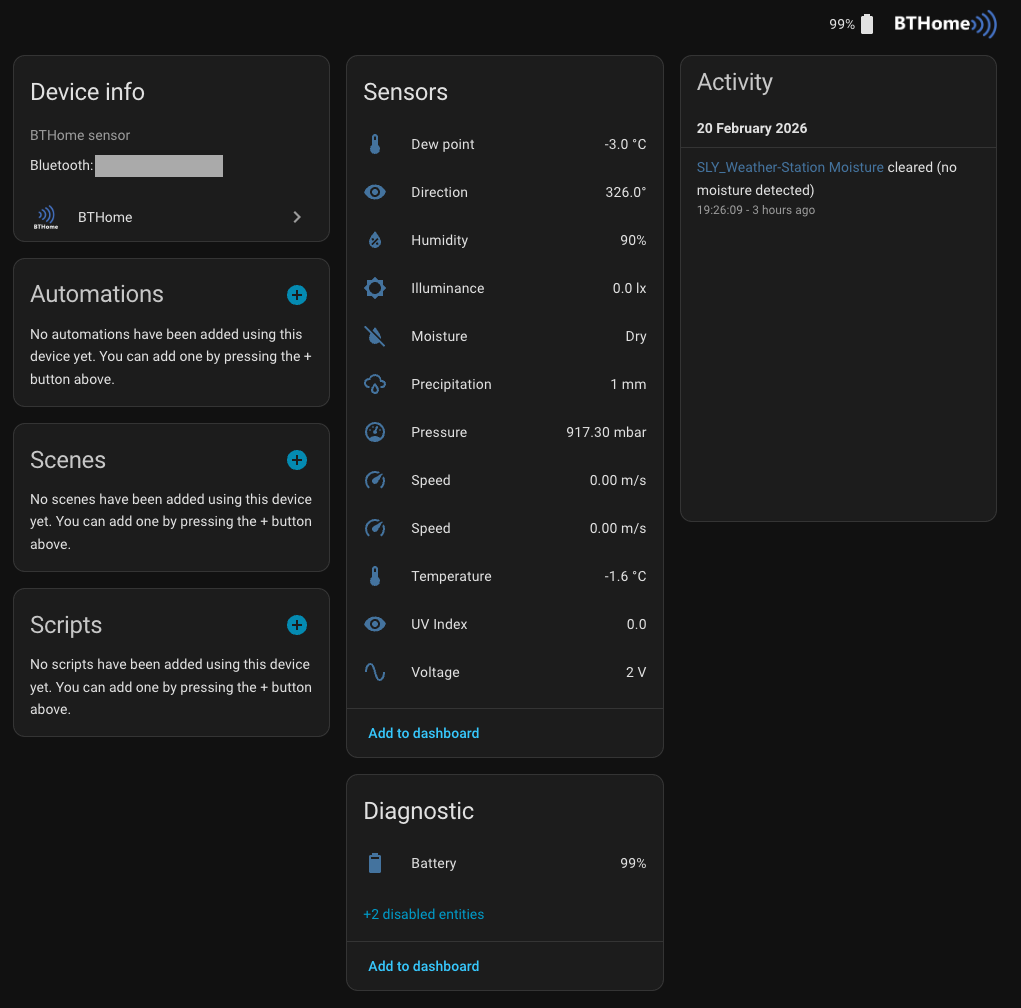The height and width of the screenshot is (1008, 1021).
Task: Click the Battery diagnostic icon
Action: click(375, 863)
